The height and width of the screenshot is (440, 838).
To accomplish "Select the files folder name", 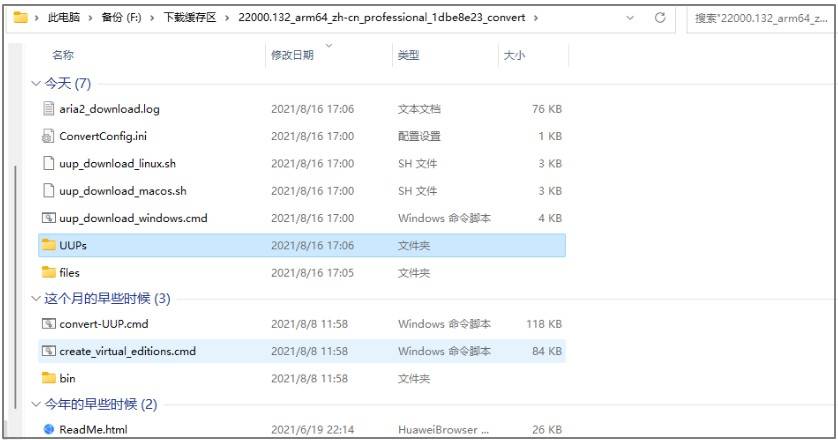I will [69, 272].
